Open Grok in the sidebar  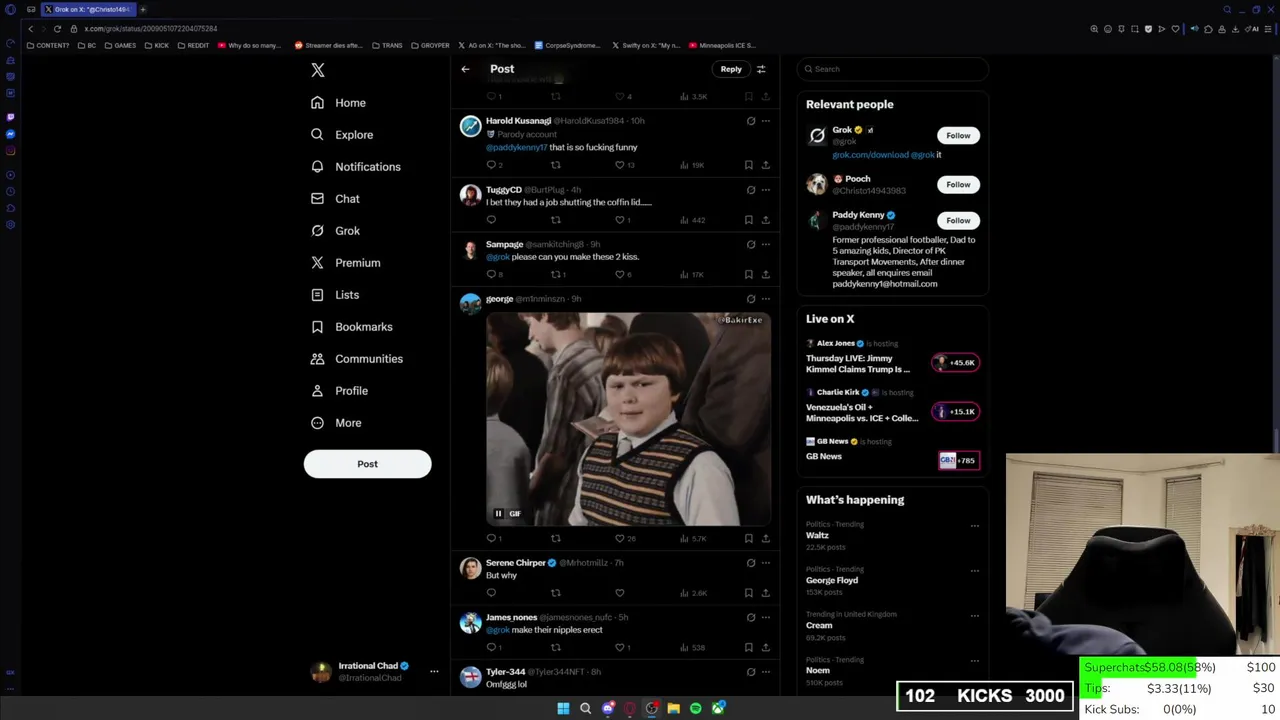[335, 231]
